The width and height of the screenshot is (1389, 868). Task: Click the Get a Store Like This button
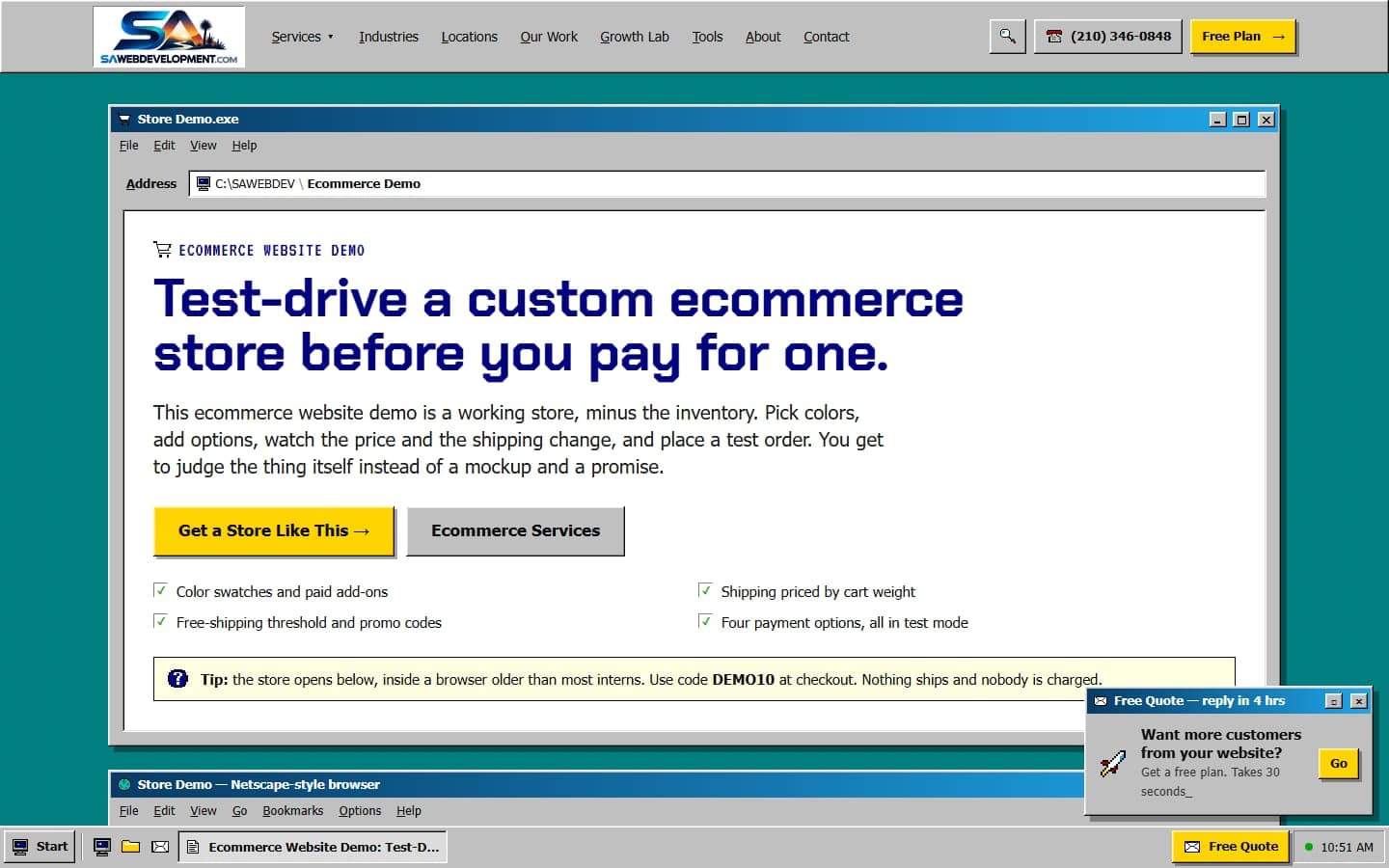pyautogui.click(x=274, y=530)
